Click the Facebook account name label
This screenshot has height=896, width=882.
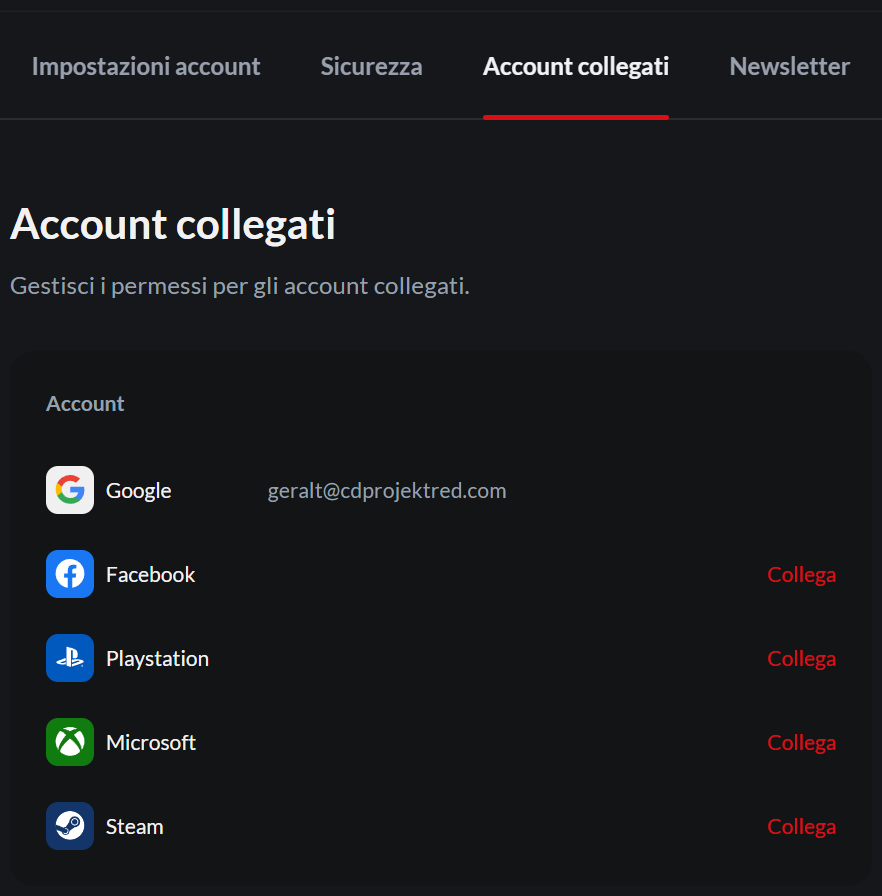point(151,575)
